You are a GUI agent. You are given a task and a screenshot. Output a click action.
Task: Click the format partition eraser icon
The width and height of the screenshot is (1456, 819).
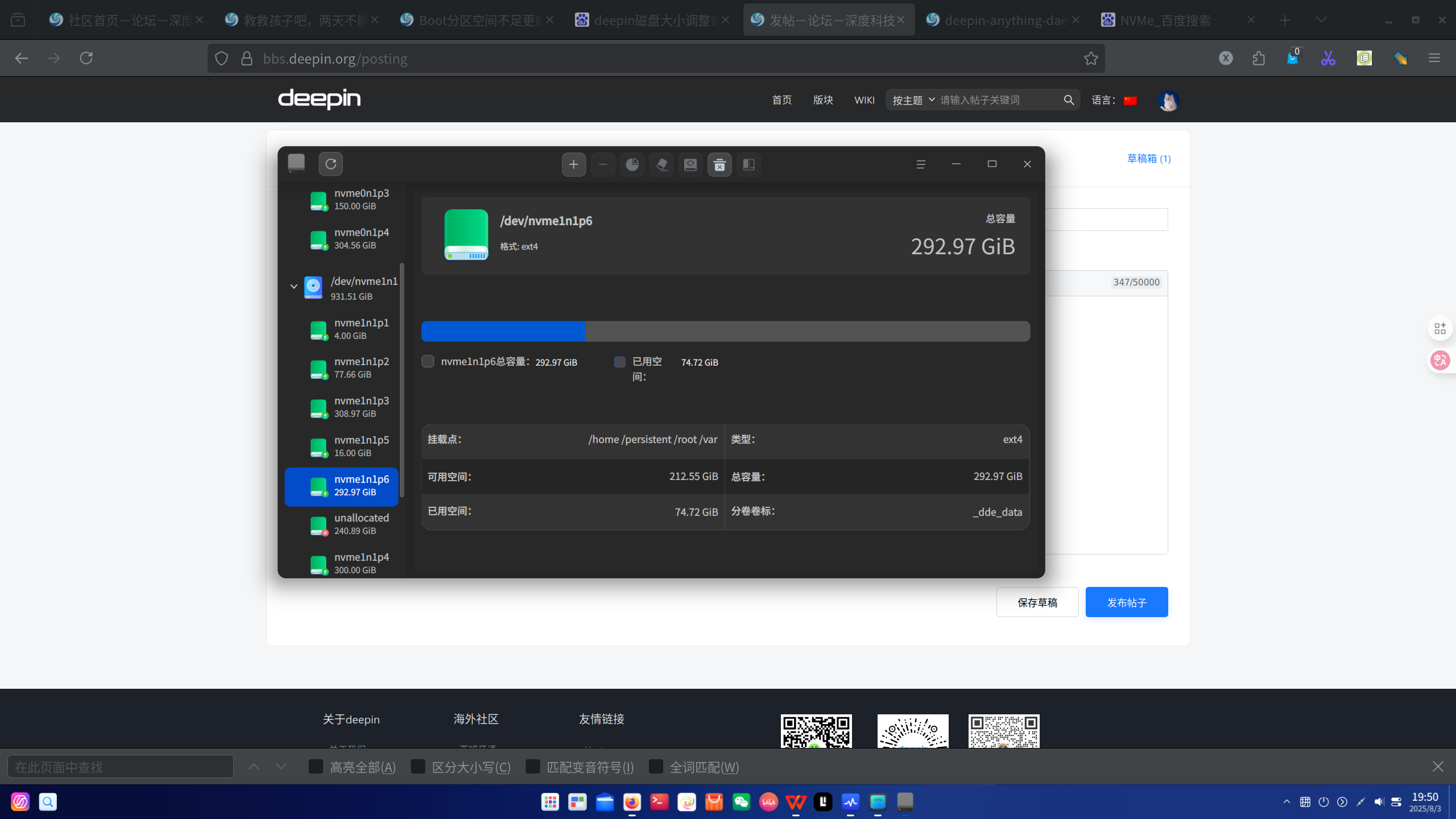(x=661, y=164)
